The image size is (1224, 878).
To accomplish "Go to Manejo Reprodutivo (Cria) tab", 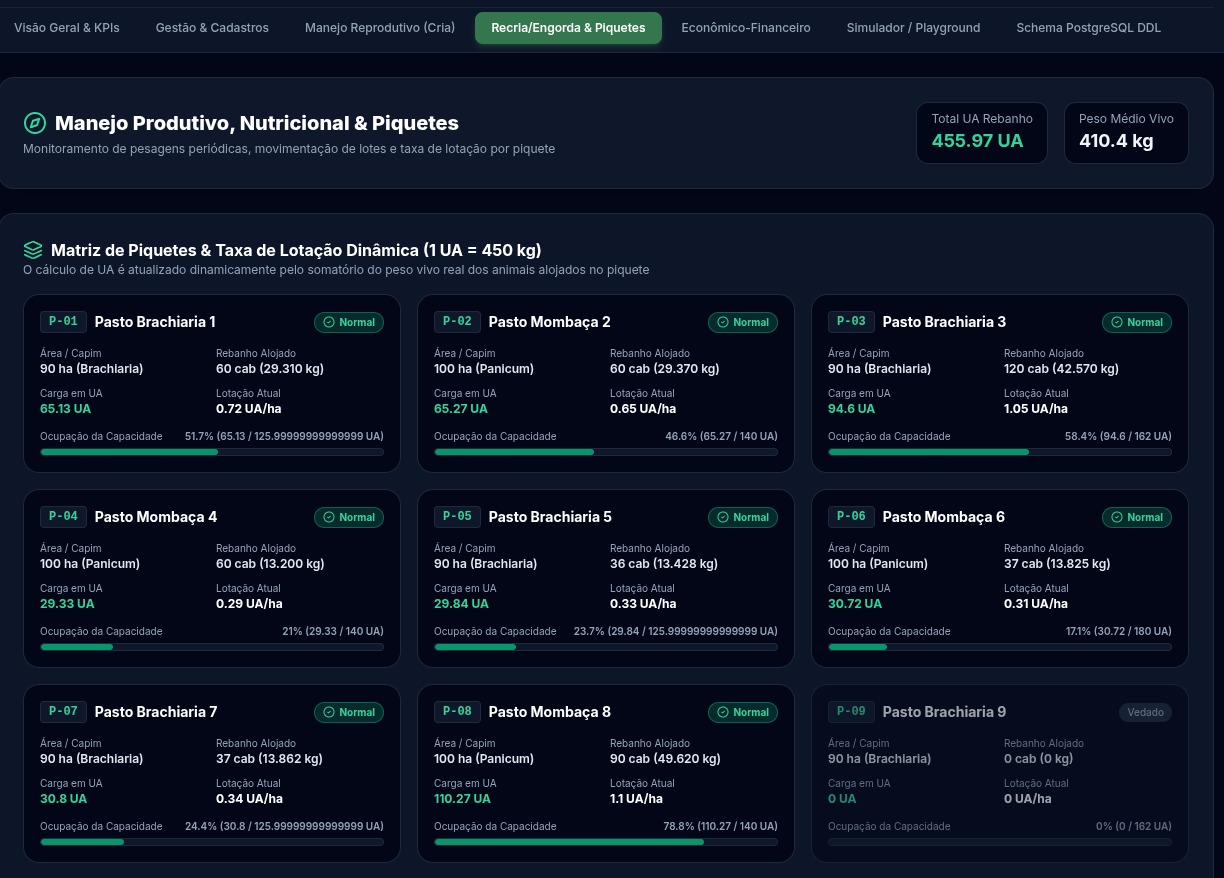I will pos(379,28).
